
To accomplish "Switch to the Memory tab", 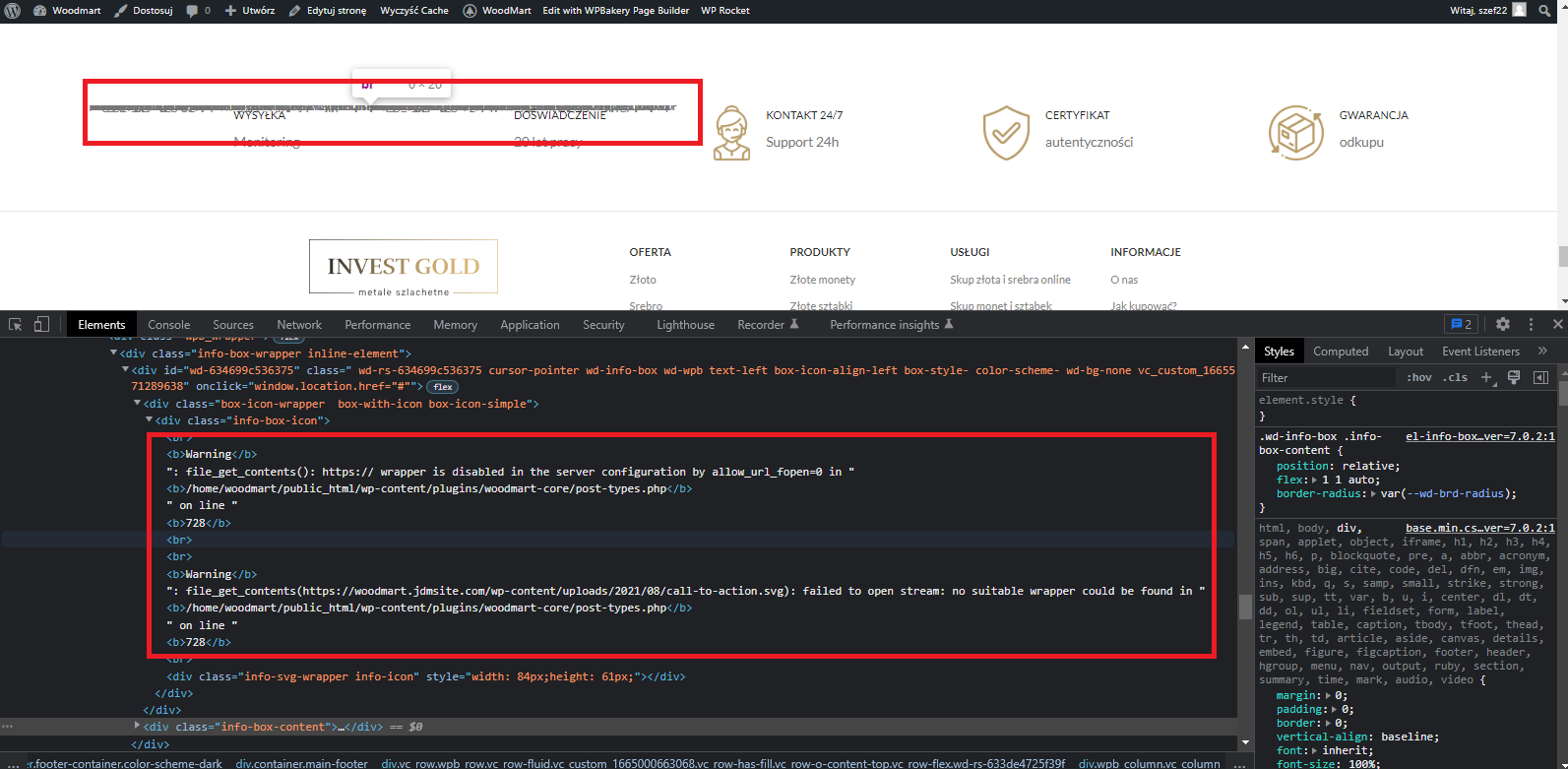I will [x=455, y=325].
